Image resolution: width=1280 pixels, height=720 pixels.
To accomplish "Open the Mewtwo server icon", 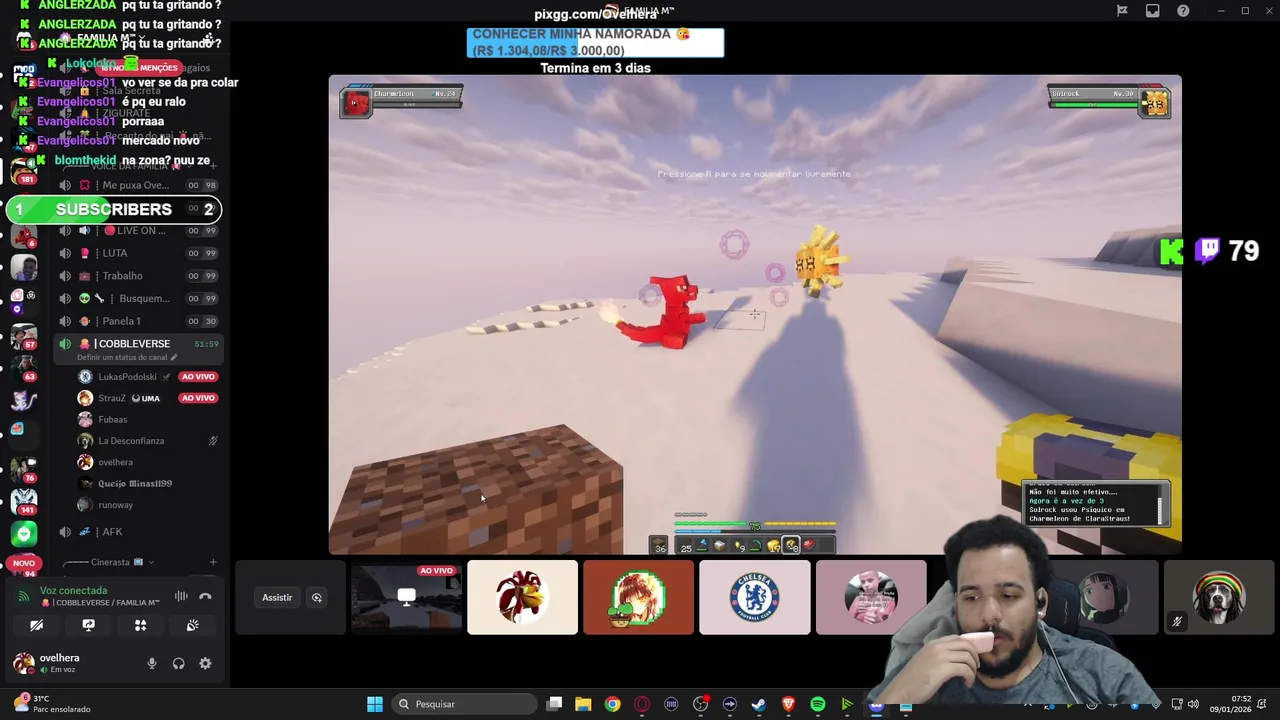I will [x=24, y=400].
